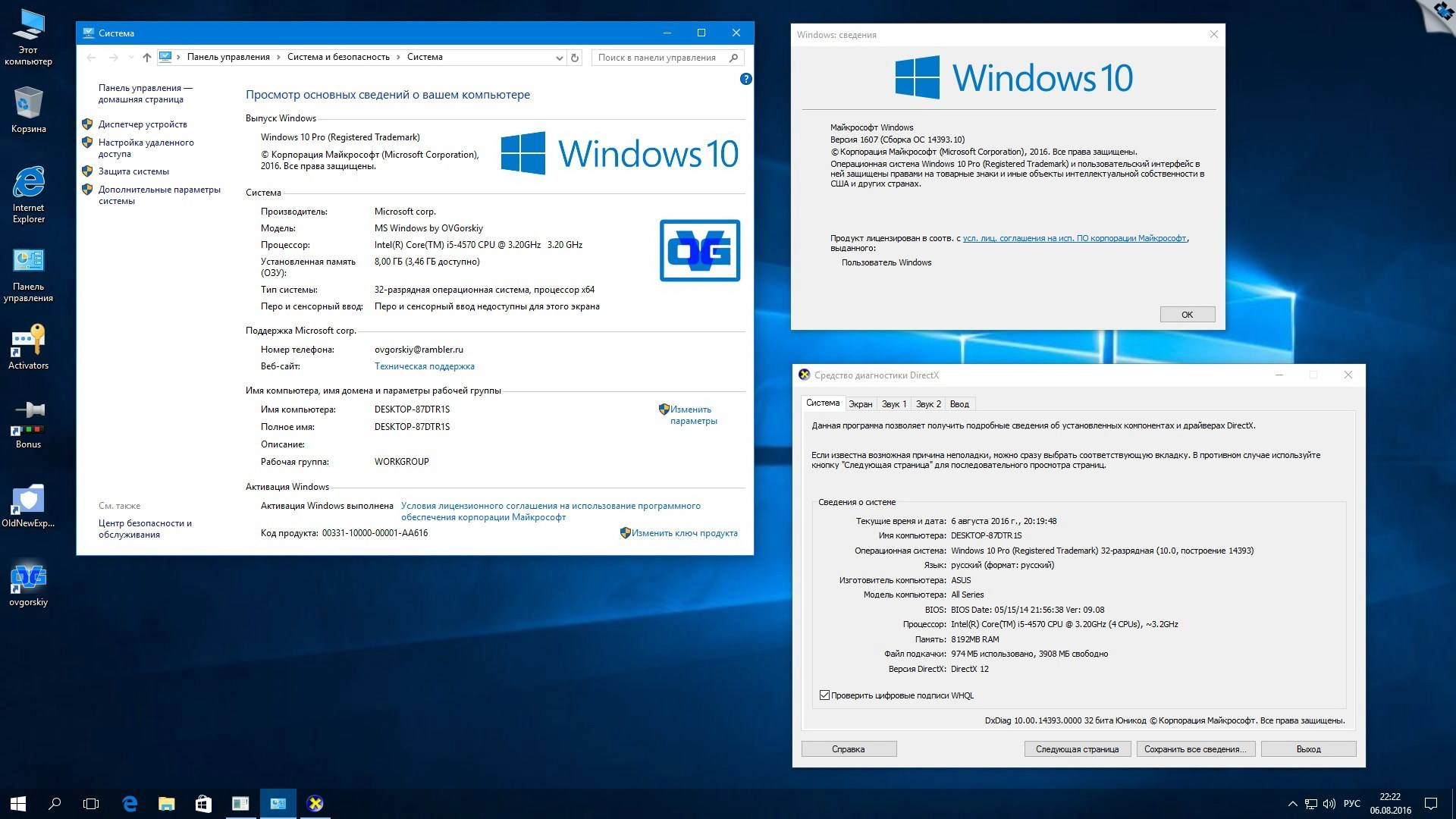Click Изменить параметры link
1456x819 pixels.
click(692, 415)
